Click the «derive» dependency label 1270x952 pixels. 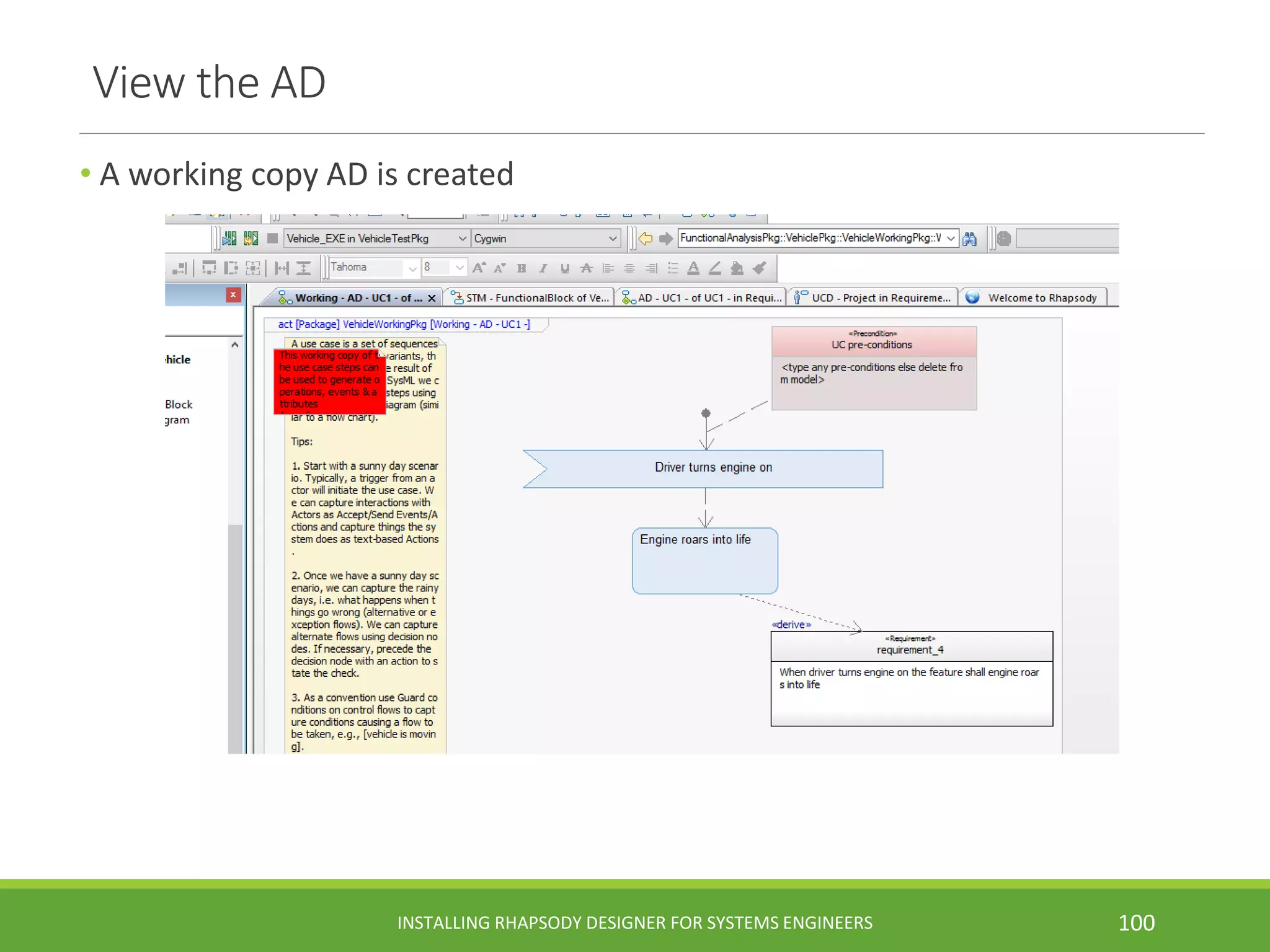[791, 625]
